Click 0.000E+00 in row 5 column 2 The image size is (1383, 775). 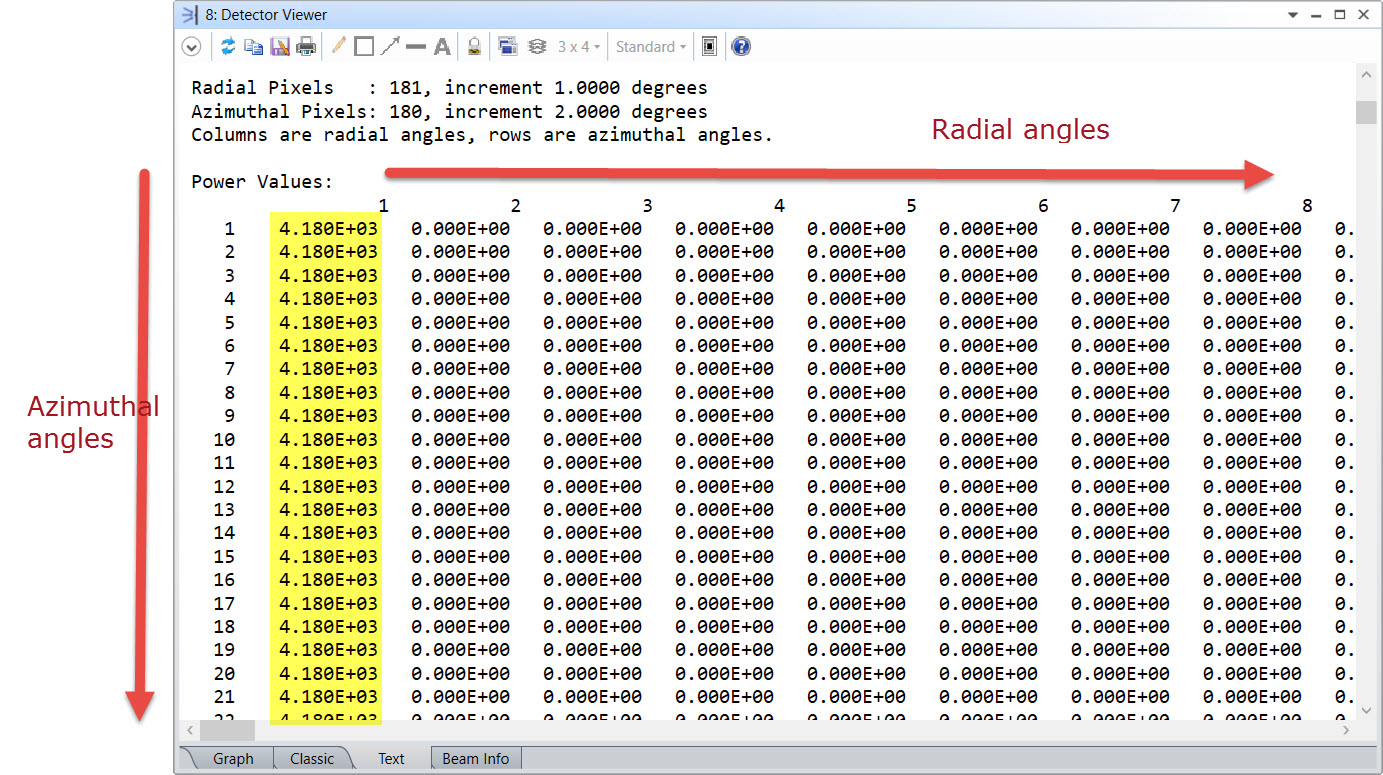[x=460, y=322]
